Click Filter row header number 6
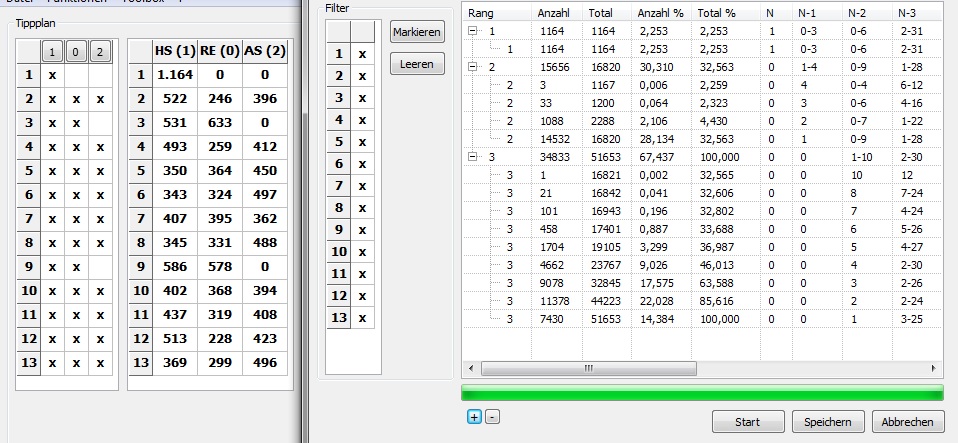Image resolution: width=958 pixels, height=443 pixels. 338,164
